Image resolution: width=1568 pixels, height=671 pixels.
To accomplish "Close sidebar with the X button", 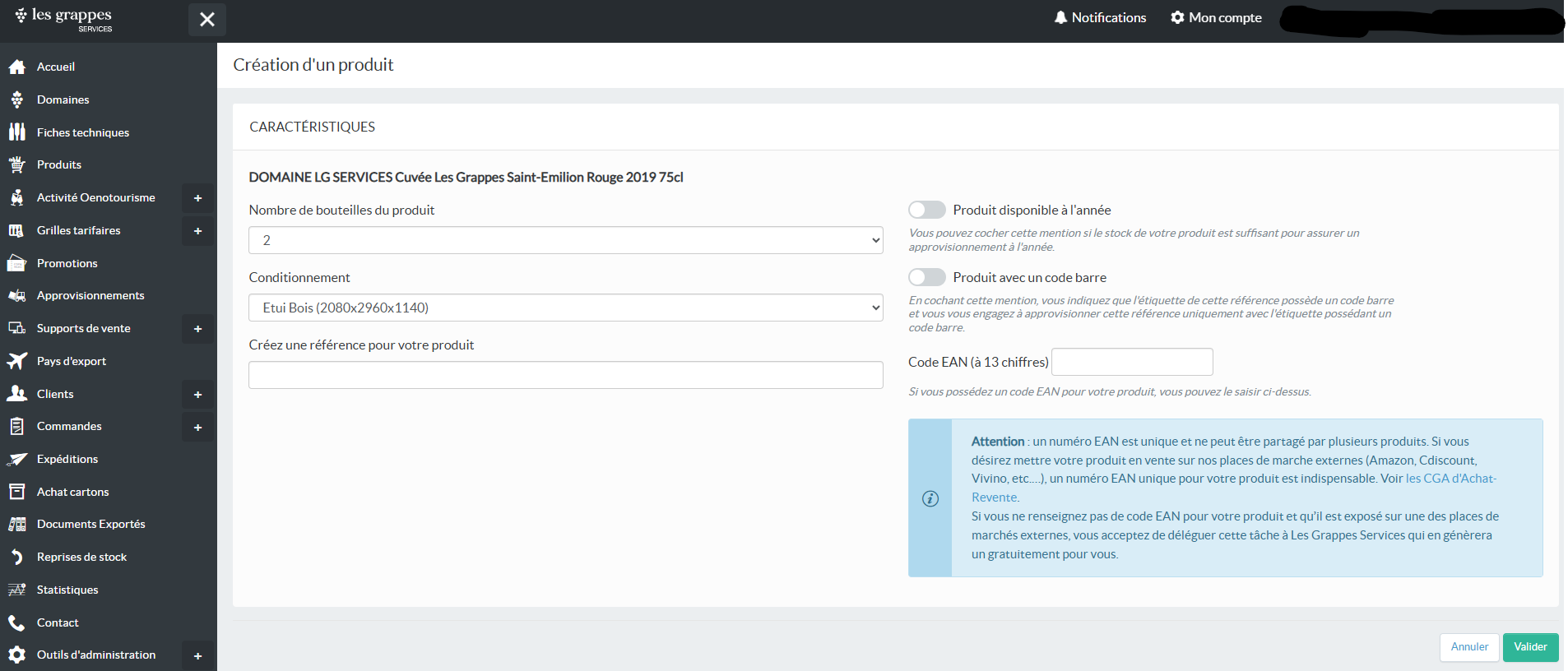I will coord(207,19).
